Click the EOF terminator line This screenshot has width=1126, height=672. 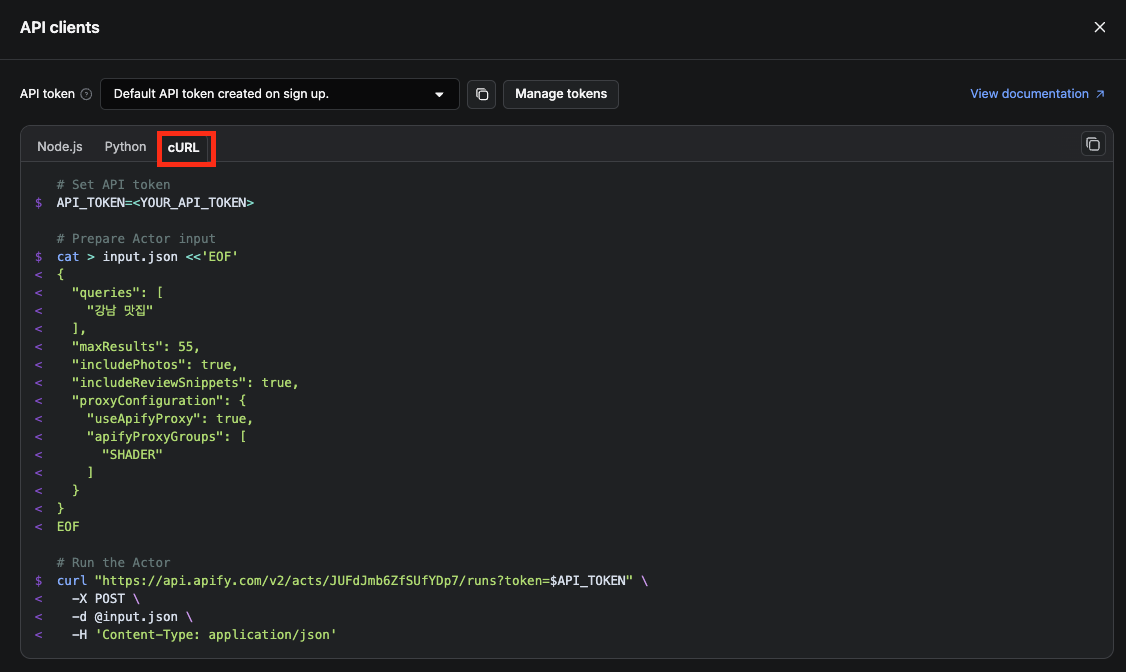pyautogui.click(x=68, y=526)
